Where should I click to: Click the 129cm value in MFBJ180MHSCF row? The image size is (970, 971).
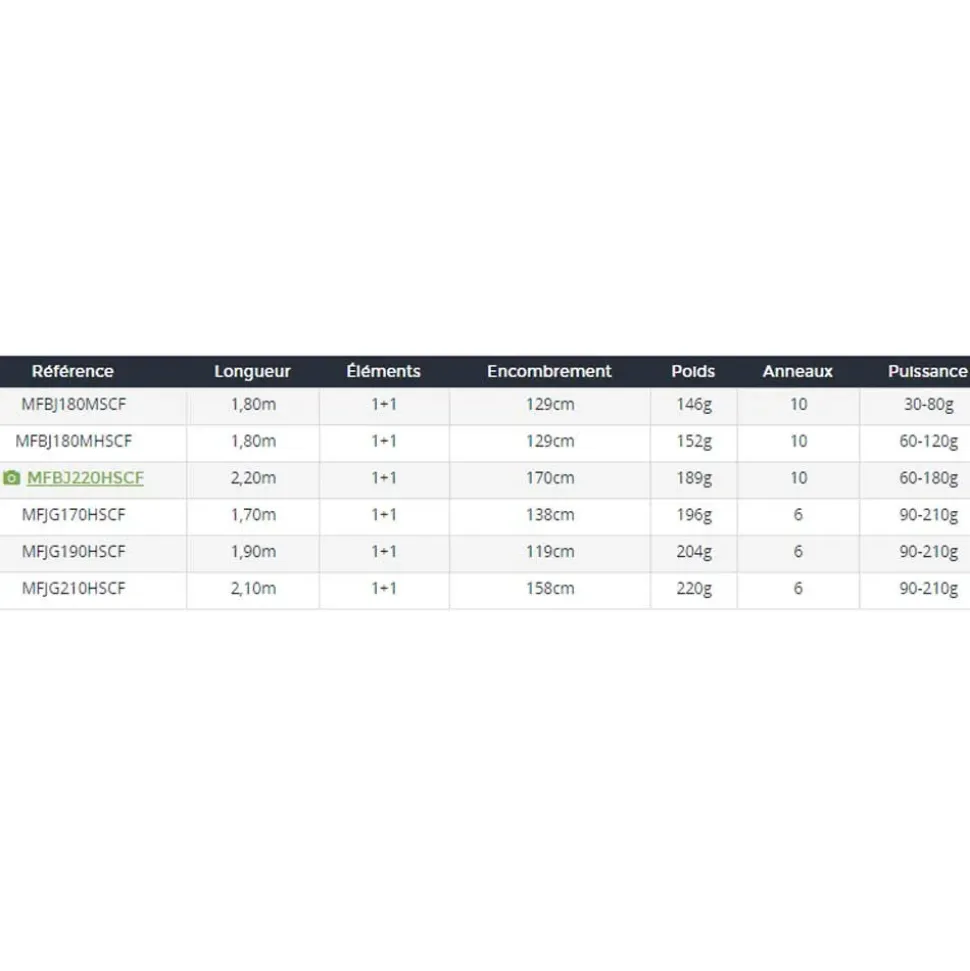click(x=550, y=441)
